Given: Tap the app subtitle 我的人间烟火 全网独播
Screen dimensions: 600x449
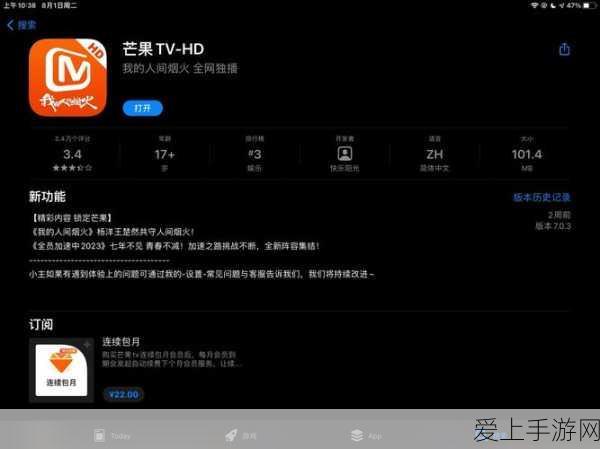Looking at the screenshot, I should (180, 69).
